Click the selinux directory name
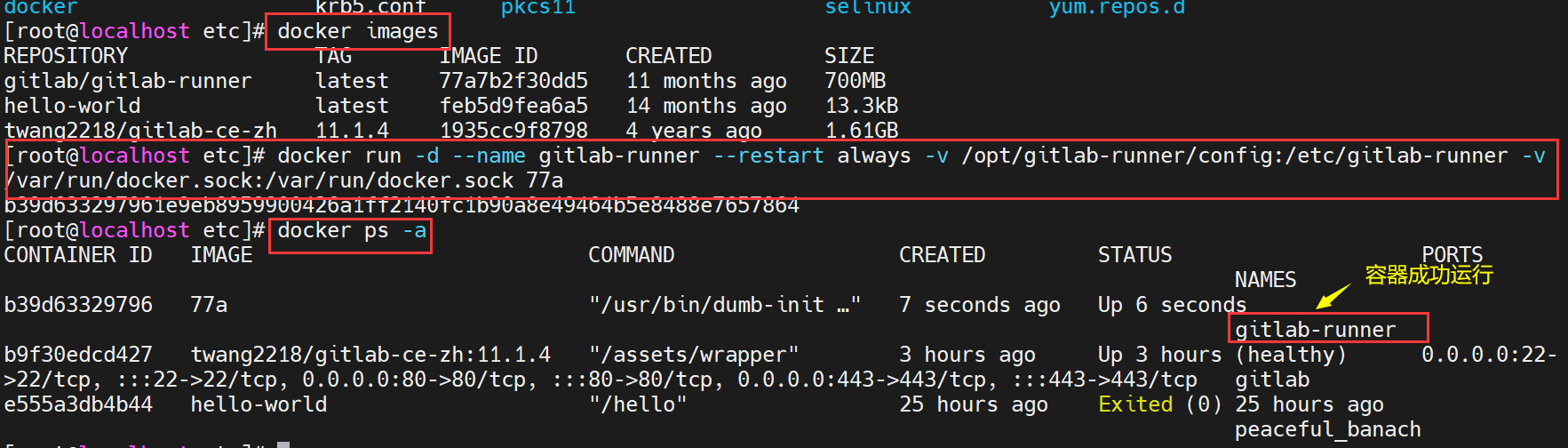The width and height of the screenshot is (1568, 448). pyautogui.click(x=868, y=8)
